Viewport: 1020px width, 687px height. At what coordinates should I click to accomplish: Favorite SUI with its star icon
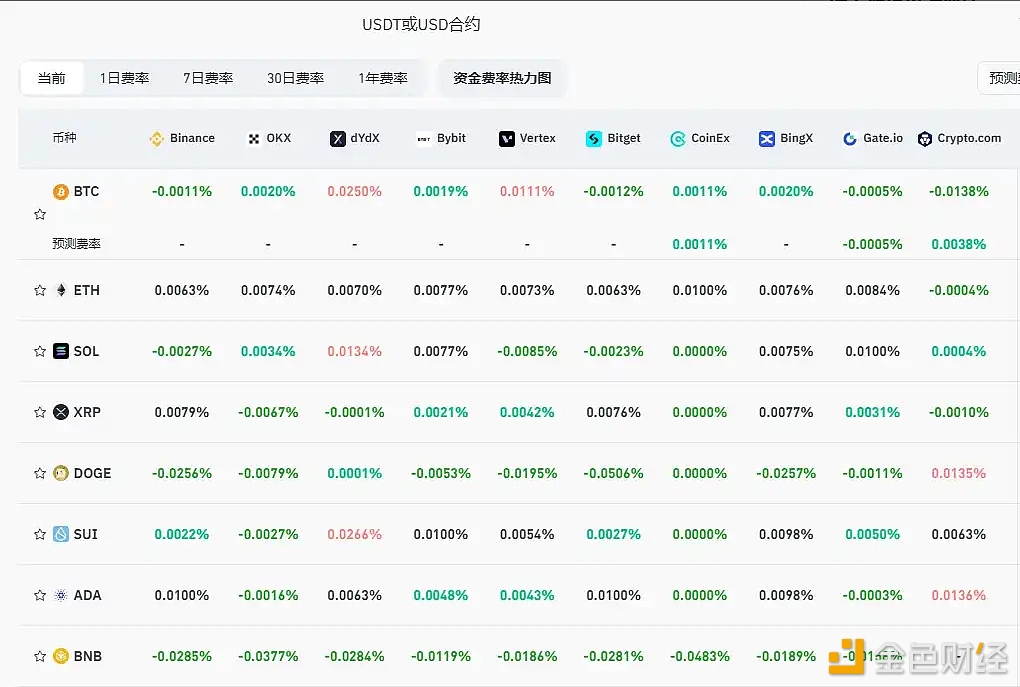click(x=40, y=534)
